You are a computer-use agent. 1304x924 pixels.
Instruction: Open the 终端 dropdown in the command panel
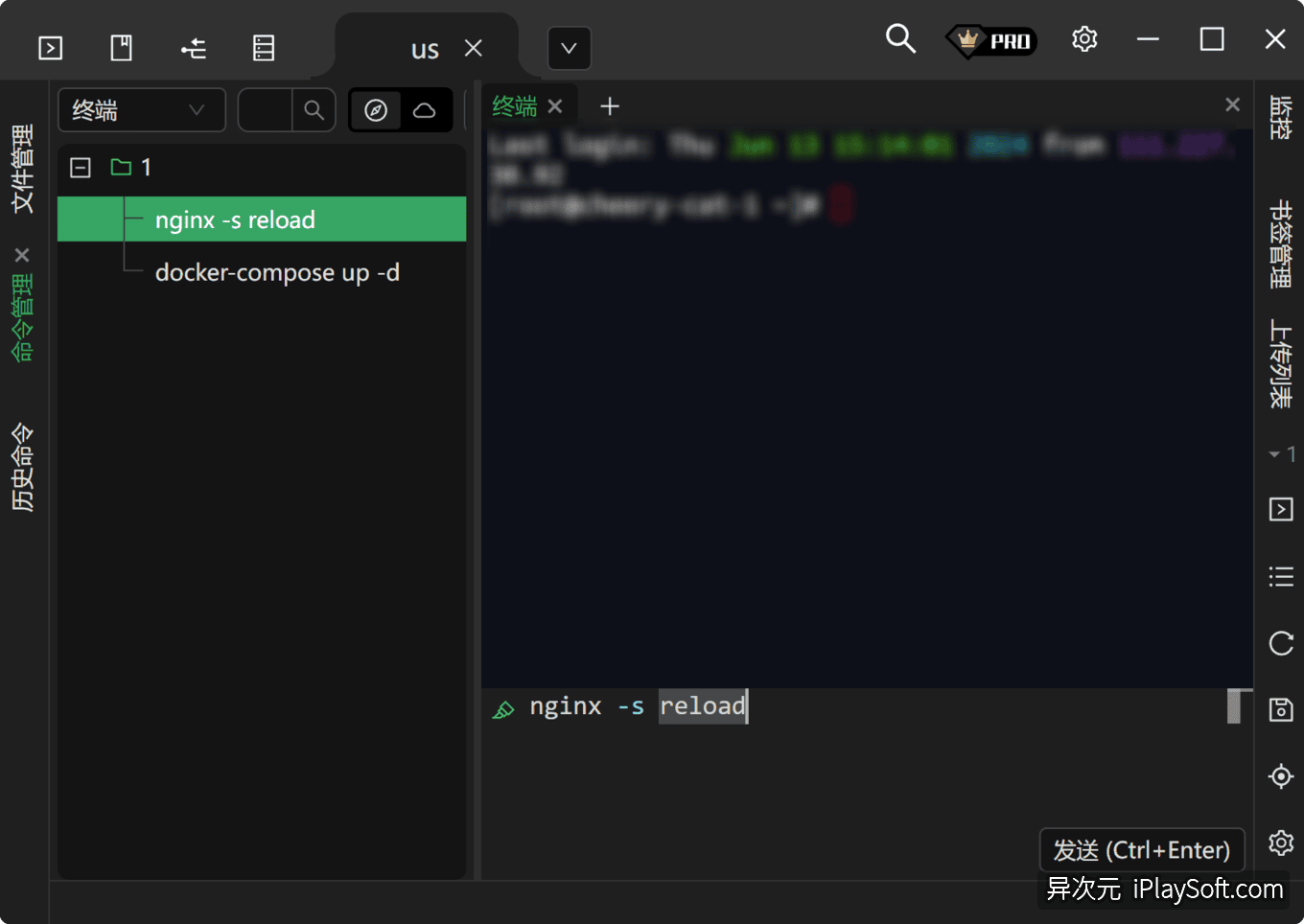(141, 109)
